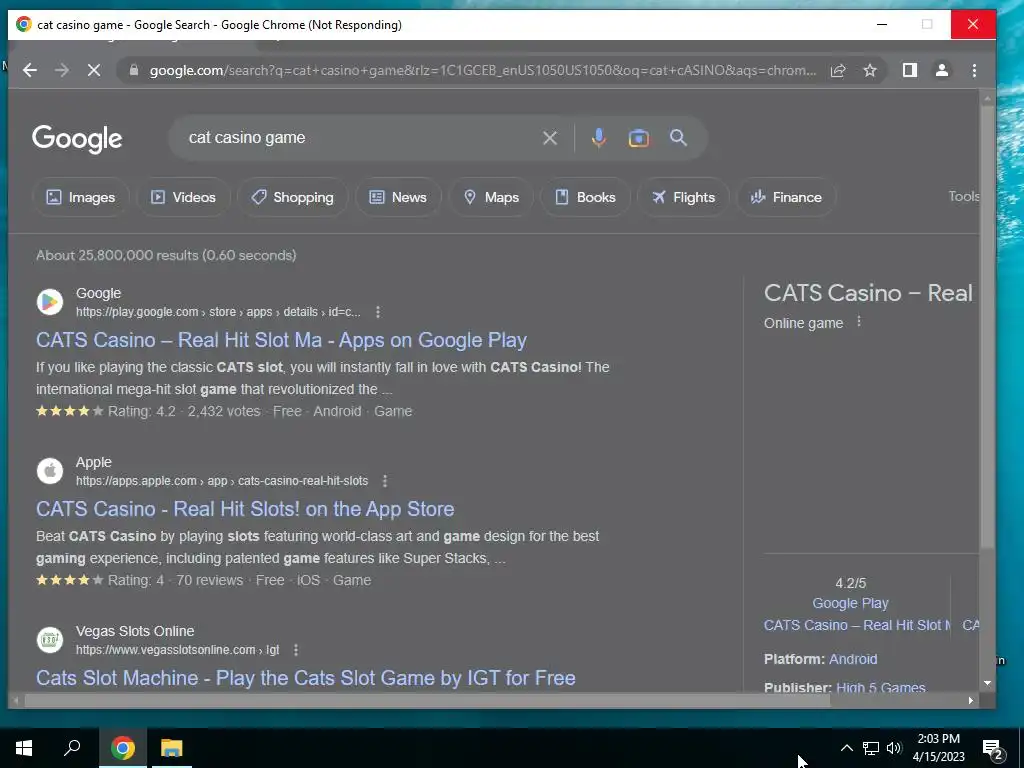Image resolution: width=1024 pixels, height=768 pixels.
Task: Open more options for Vegas Slots result
Action: point(296,650)
